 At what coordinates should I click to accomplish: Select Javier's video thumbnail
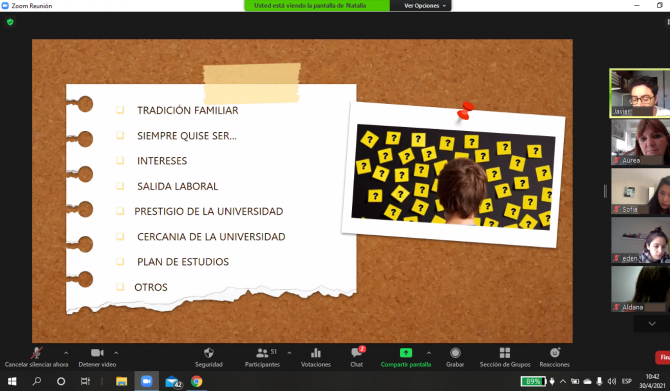640,93
